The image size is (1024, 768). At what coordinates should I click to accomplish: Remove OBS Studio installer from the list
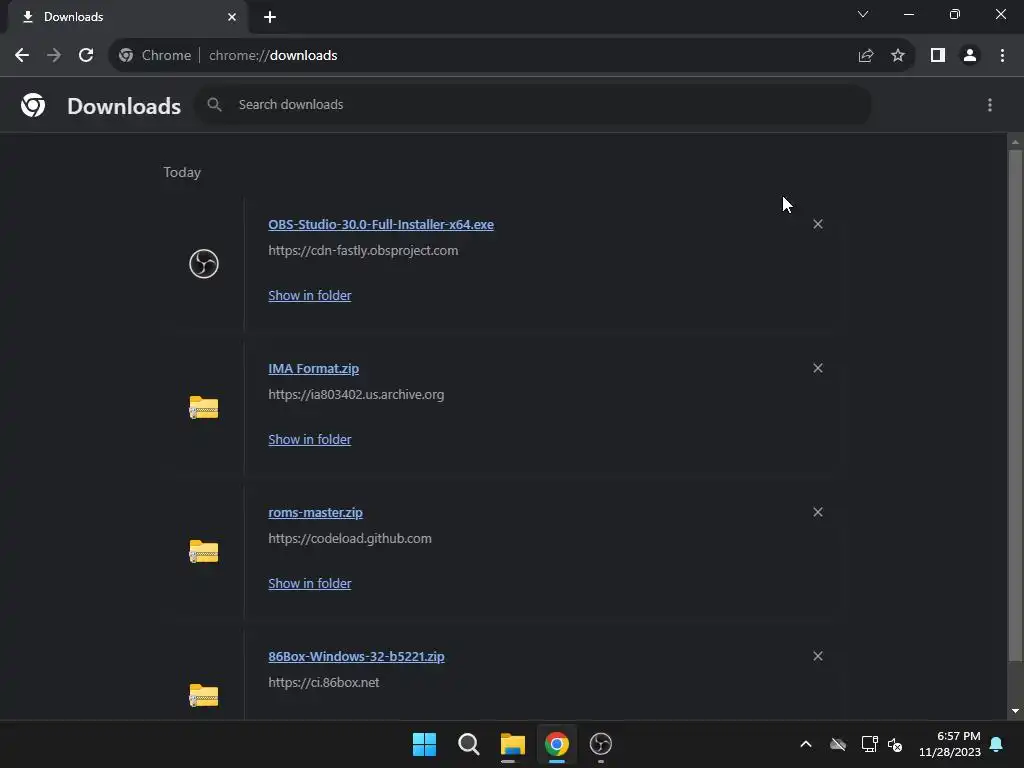click(x=818, y=224)
